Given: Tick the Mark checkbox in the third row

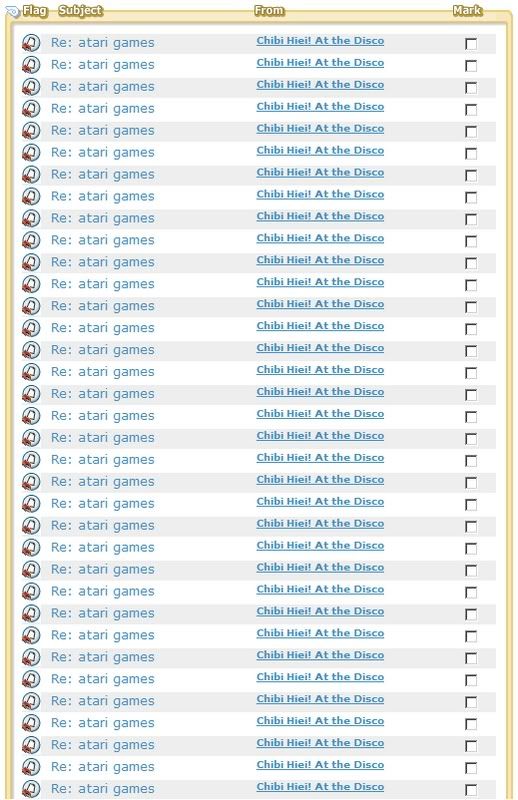Looking at the screenshot, I should (471, 88).
